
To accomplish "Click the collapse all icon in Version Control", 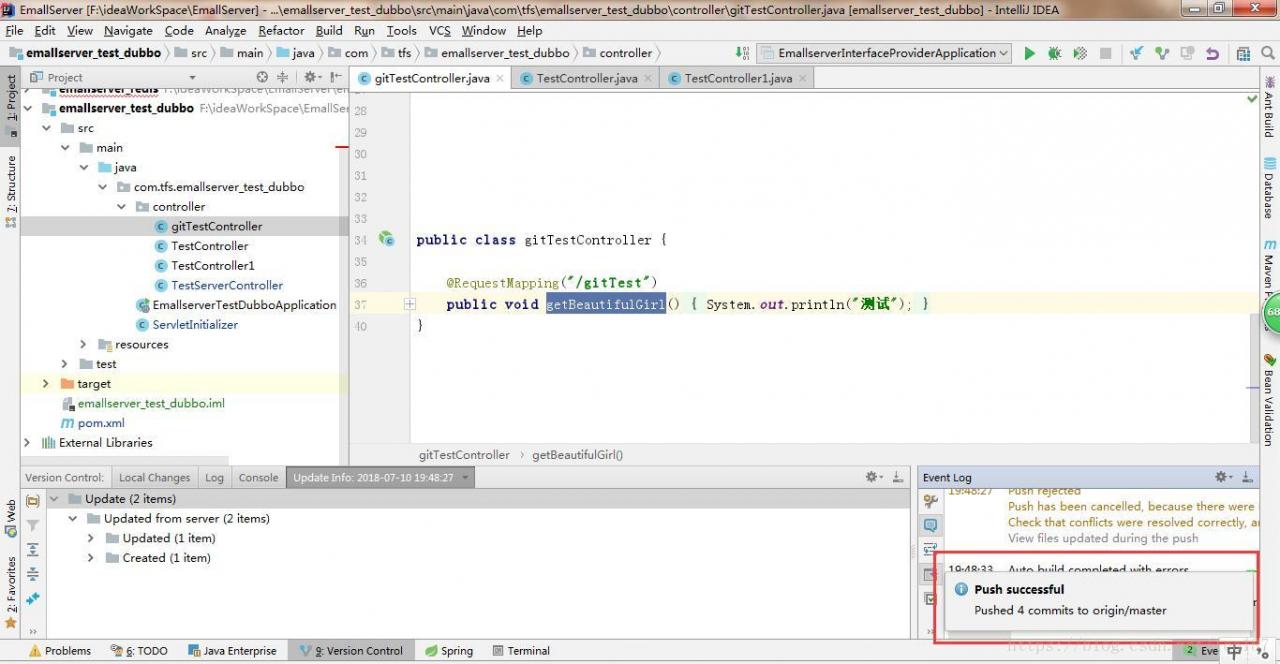I will [33, 573].
